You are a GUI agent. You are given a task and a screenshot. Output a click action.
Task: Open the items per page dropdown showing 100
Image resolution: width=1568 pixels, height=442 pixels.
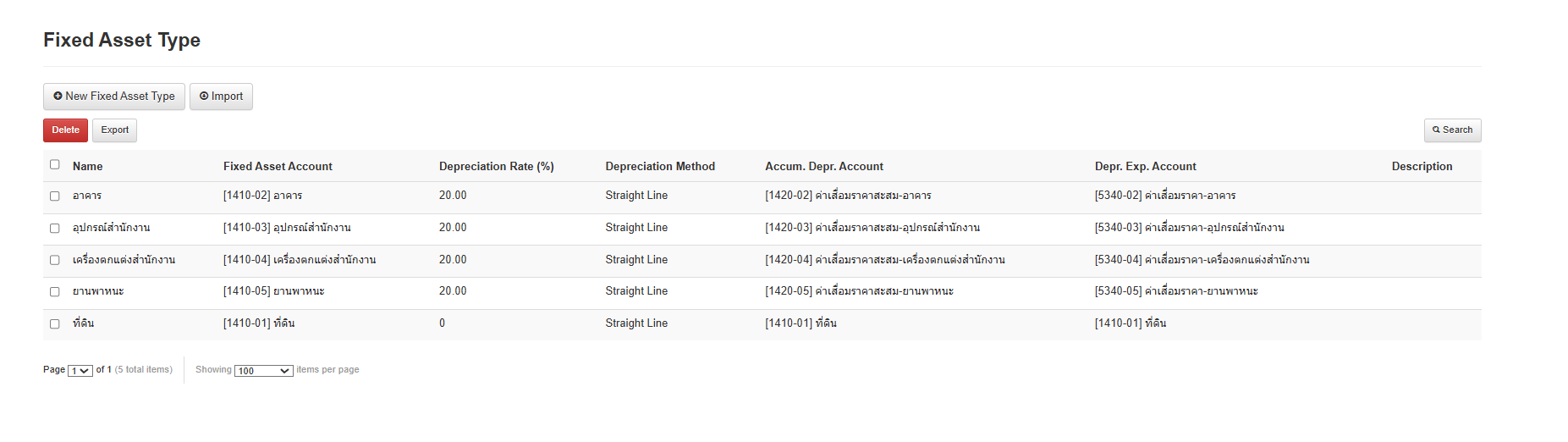[264, 371]
